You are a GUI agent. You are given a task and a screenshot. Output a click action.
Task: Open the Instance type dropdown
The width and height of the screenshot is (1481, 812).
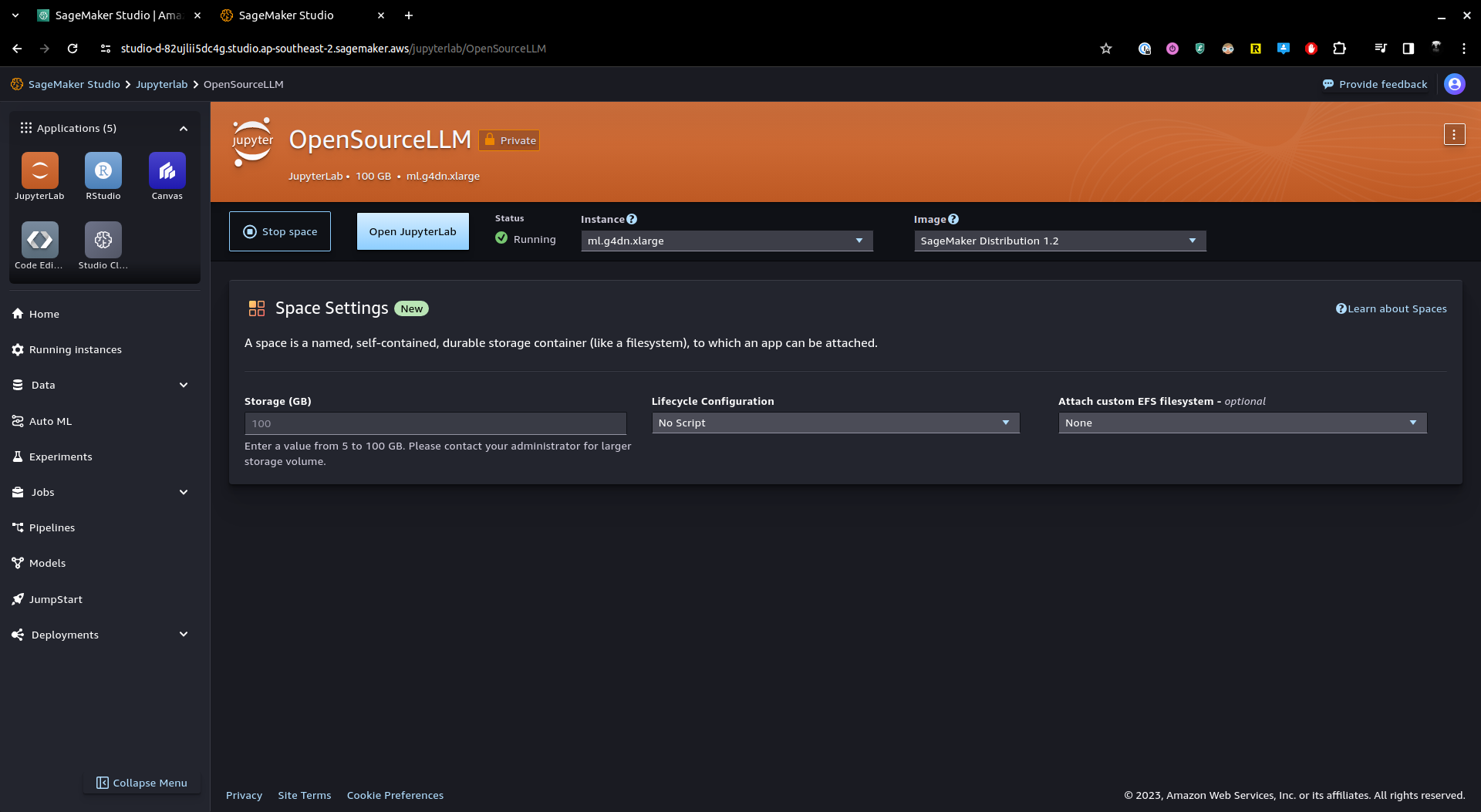pyautogui.click(x=726, y=241)
